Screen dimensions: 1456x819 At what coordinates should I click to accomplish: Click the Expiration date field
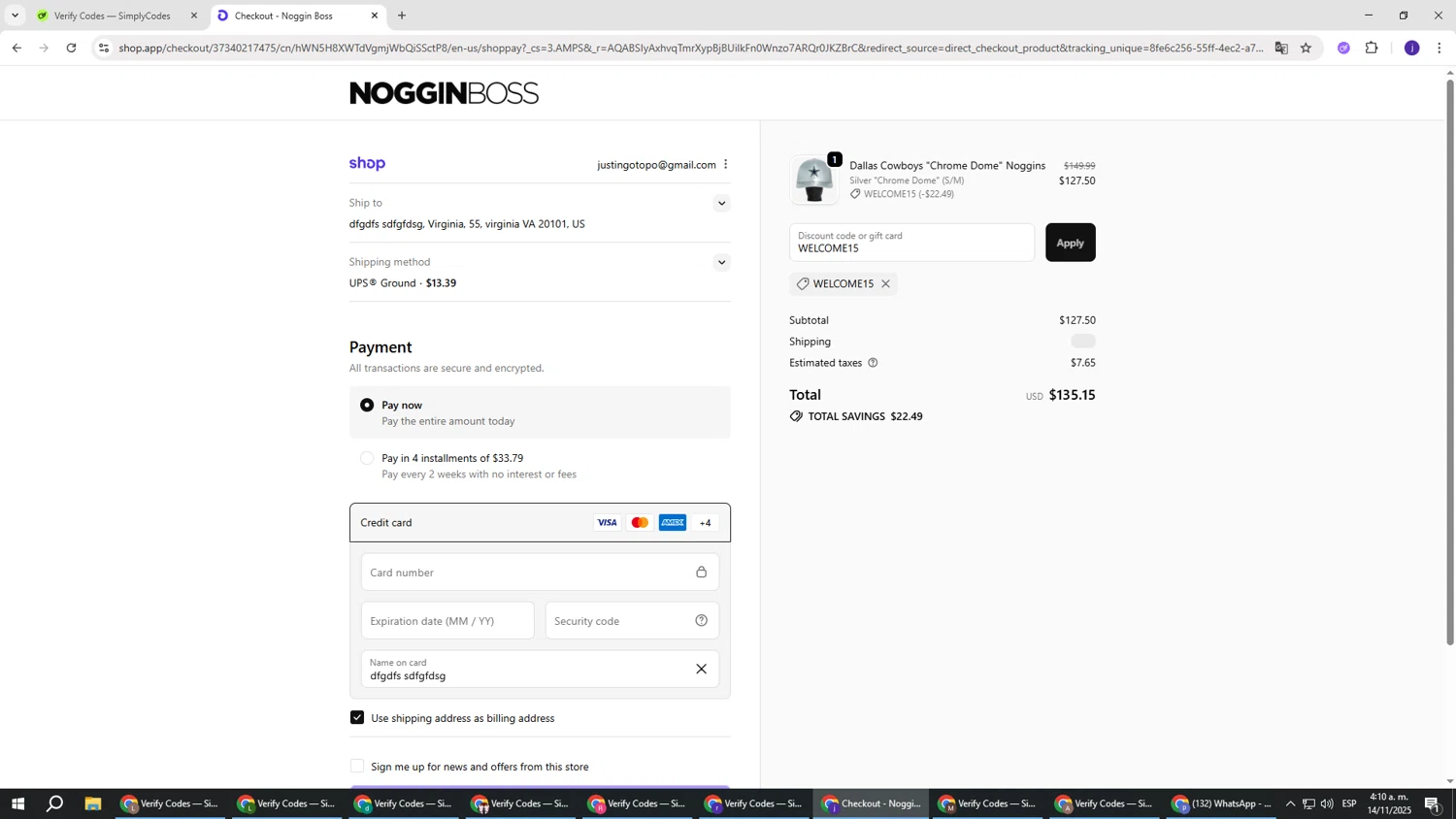tap(447, 620)
